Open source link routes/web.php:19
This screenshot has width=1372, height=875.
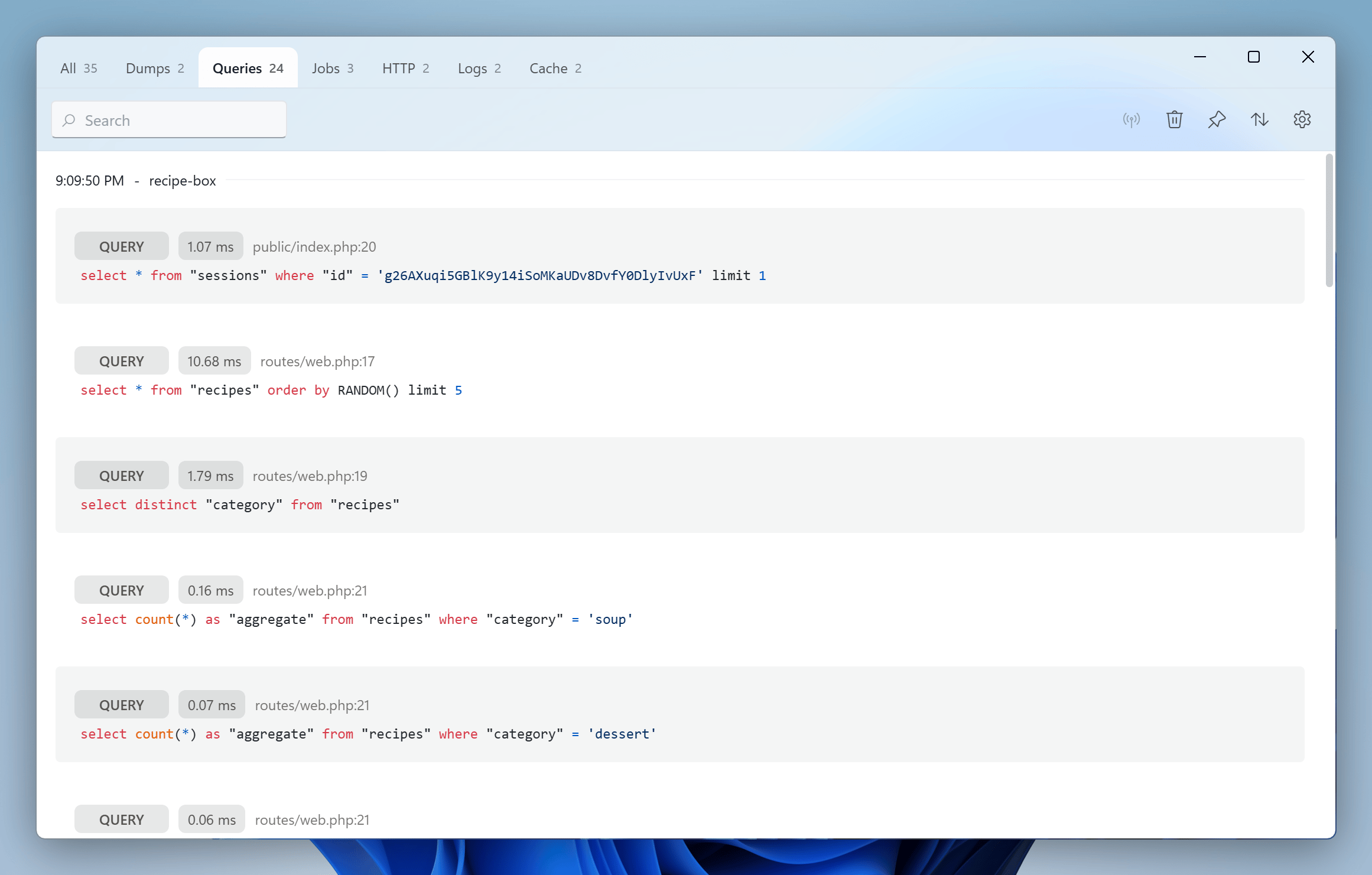click(x=310, y=476)
